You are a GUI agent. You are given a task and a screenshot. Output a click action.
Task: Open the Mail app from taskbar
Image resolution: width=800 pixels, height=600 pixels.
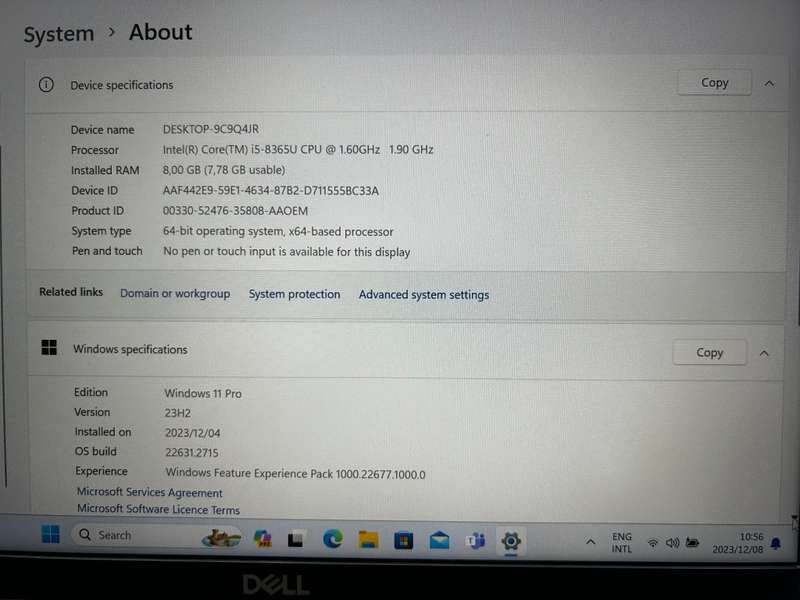pos(439,540)
